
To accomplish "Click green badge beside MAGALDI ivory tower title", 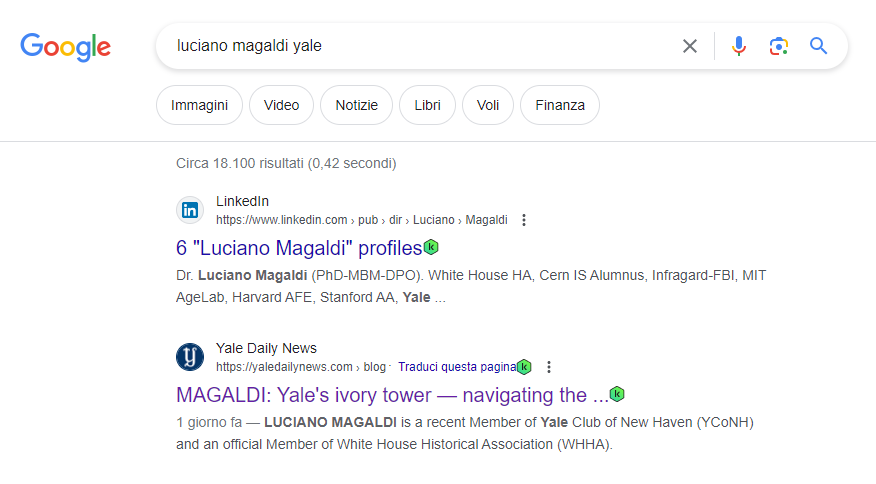I will click(617, 394).
